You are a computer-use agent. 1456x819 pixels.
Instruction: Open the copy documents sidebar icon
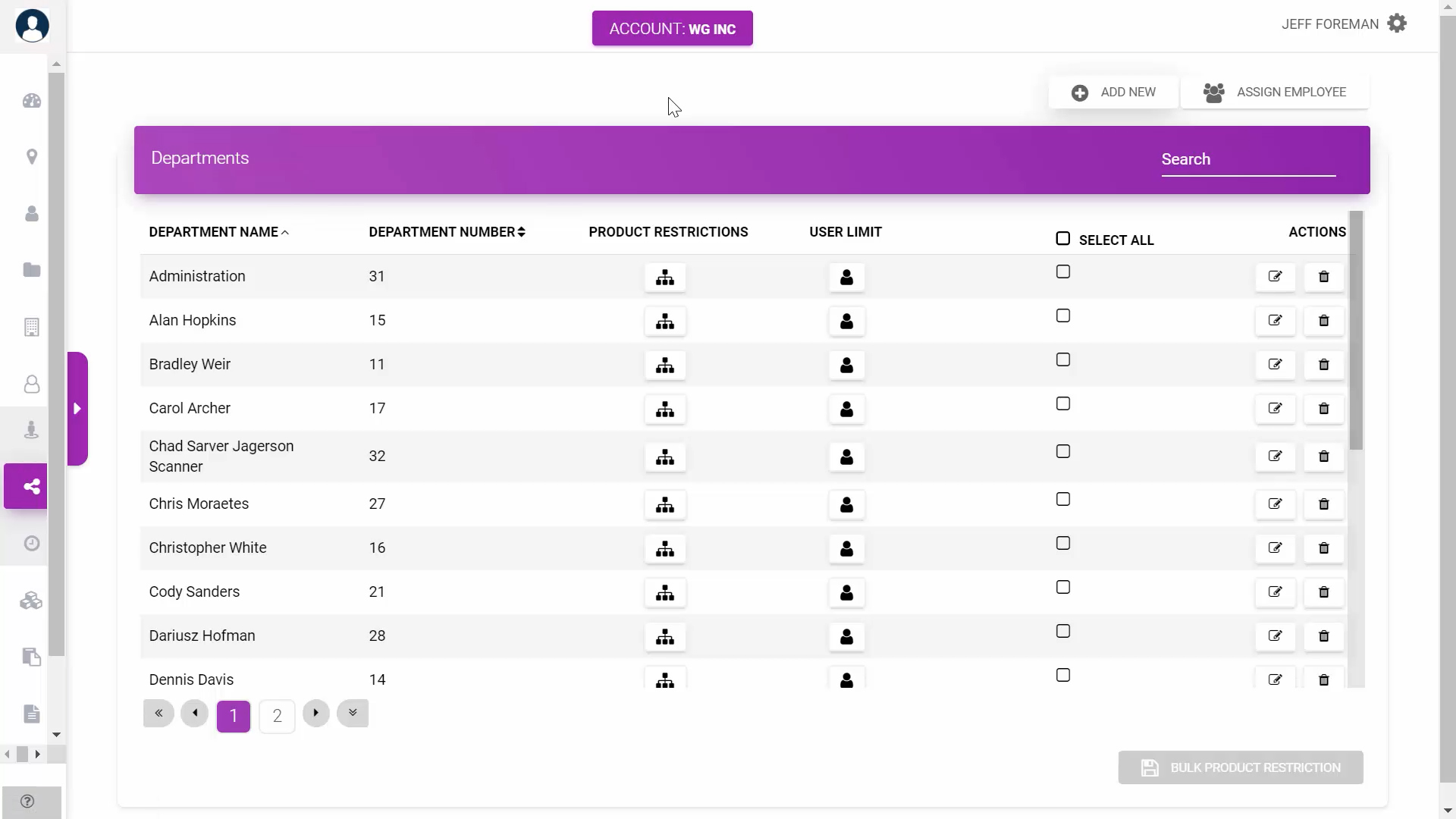pos(32,657)
